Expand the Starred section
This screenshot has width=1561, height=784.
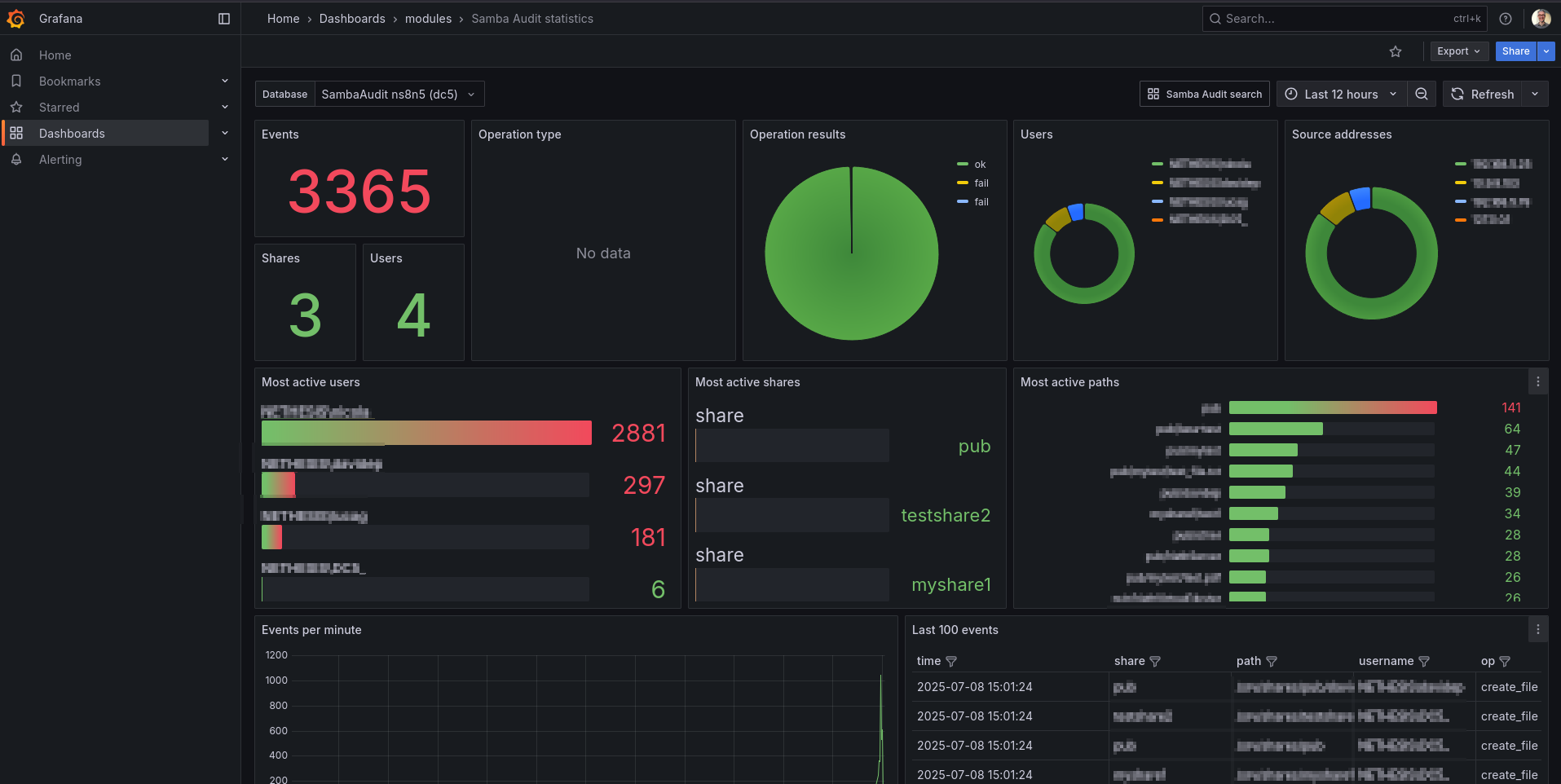(225, 108)
